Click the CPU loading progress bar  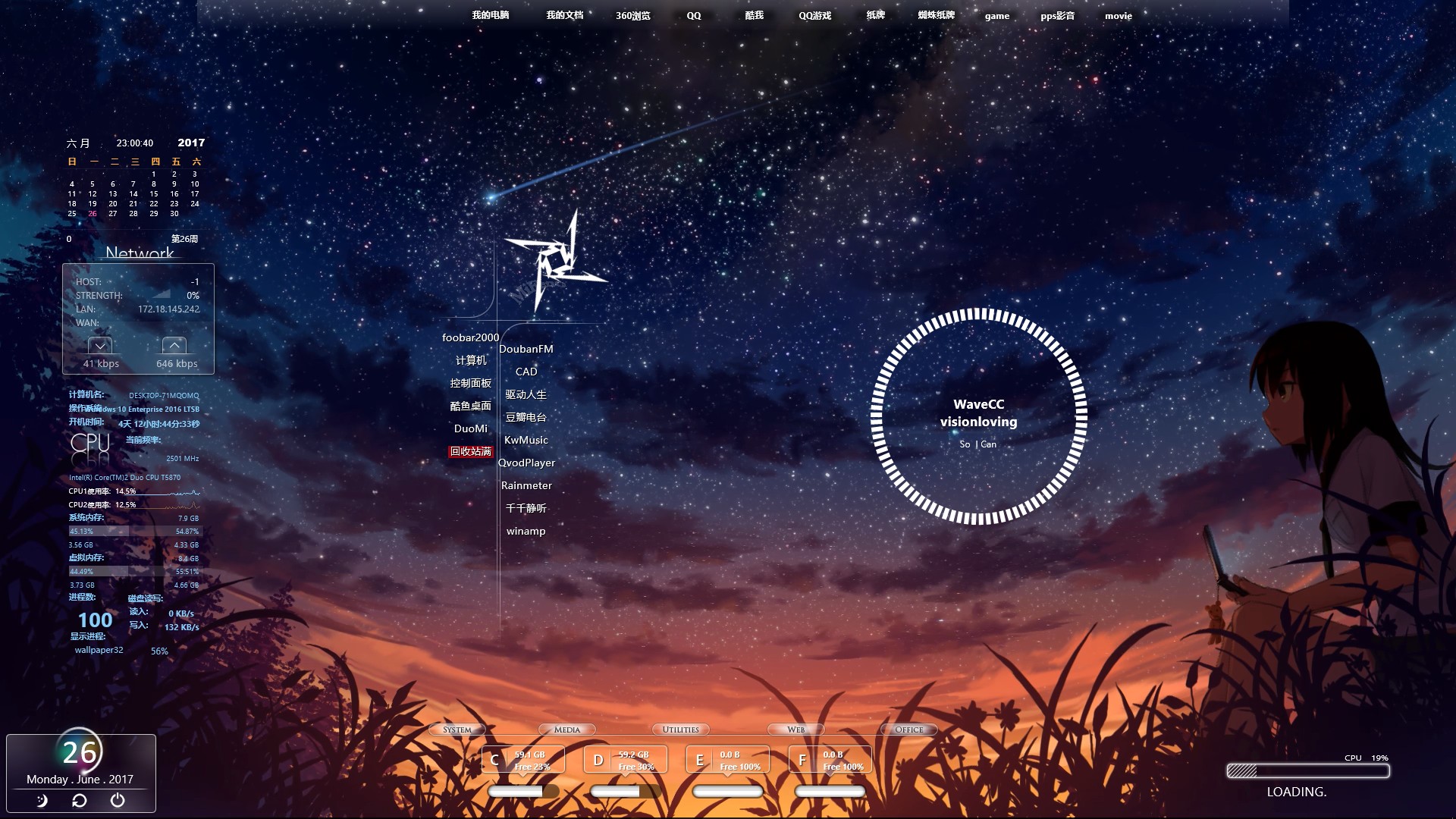[1308, 770]
